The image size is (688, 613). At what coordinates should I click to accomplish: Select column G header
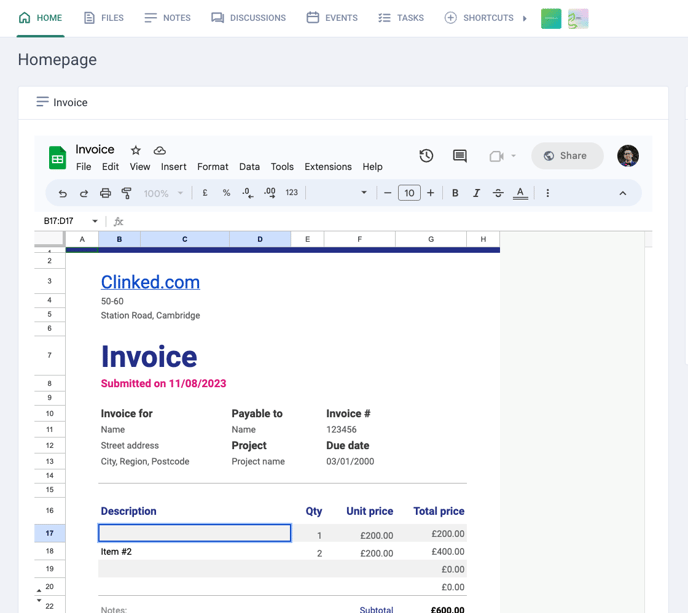click(x=431, y=239)
